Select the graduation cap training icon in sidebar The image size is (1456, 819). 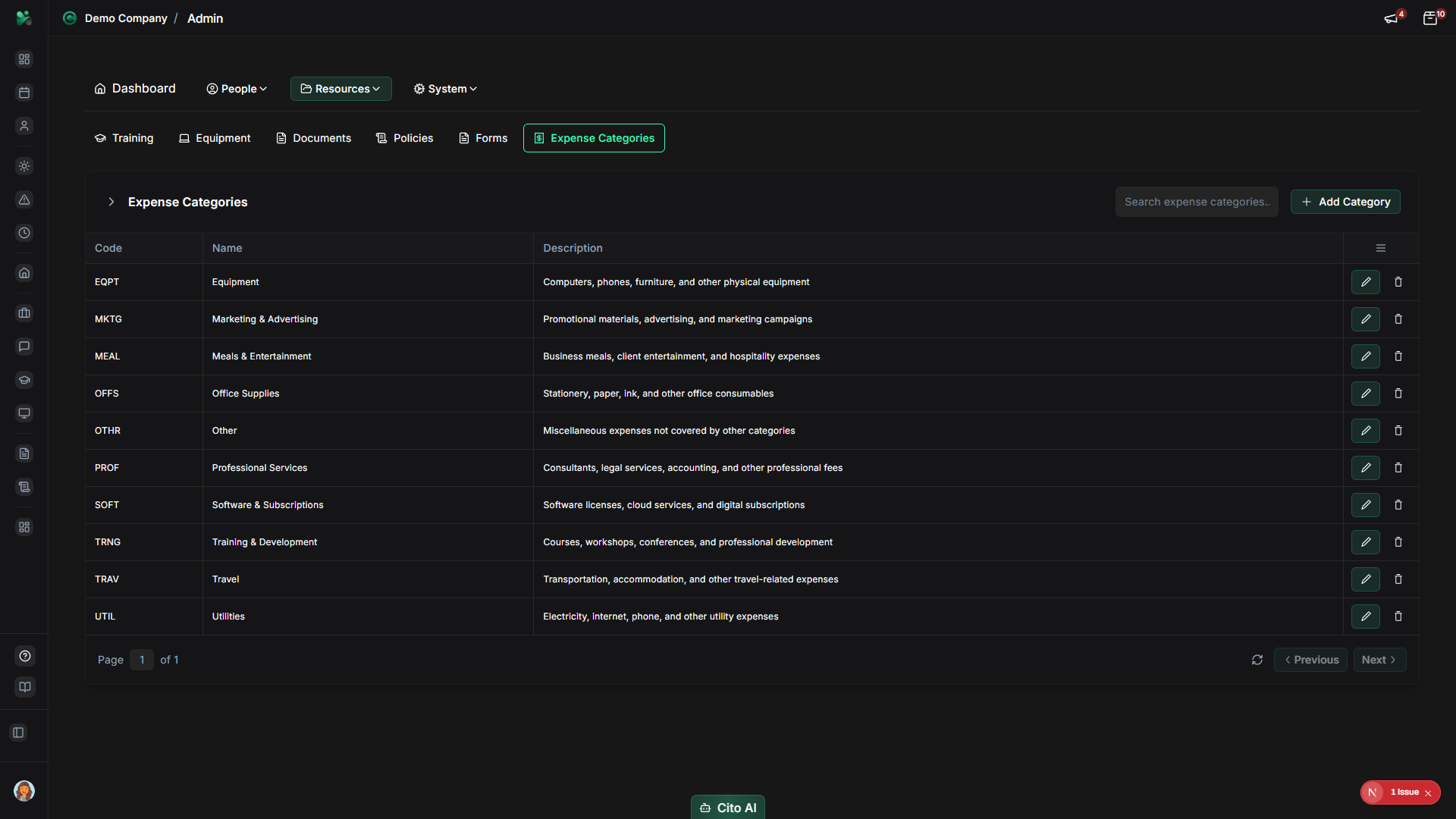click(24, 380)
